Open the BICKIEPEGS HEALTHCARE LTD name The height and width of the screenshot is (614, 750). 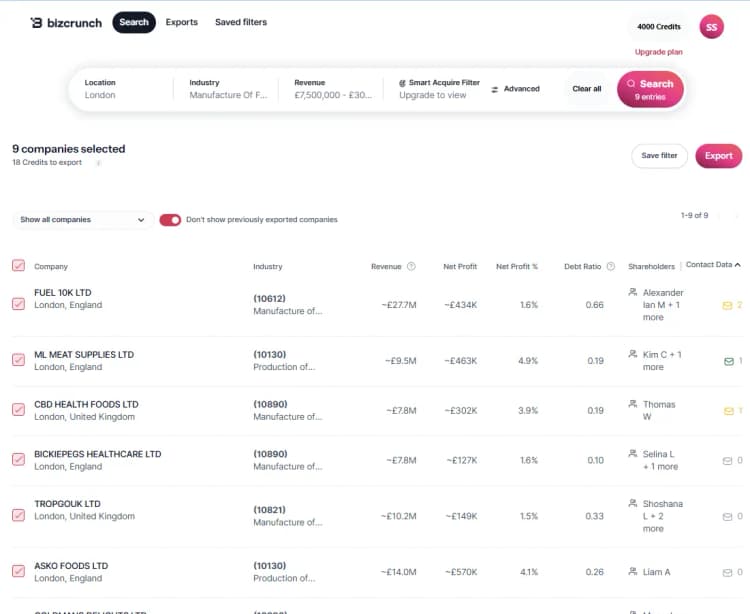[98, 454]
